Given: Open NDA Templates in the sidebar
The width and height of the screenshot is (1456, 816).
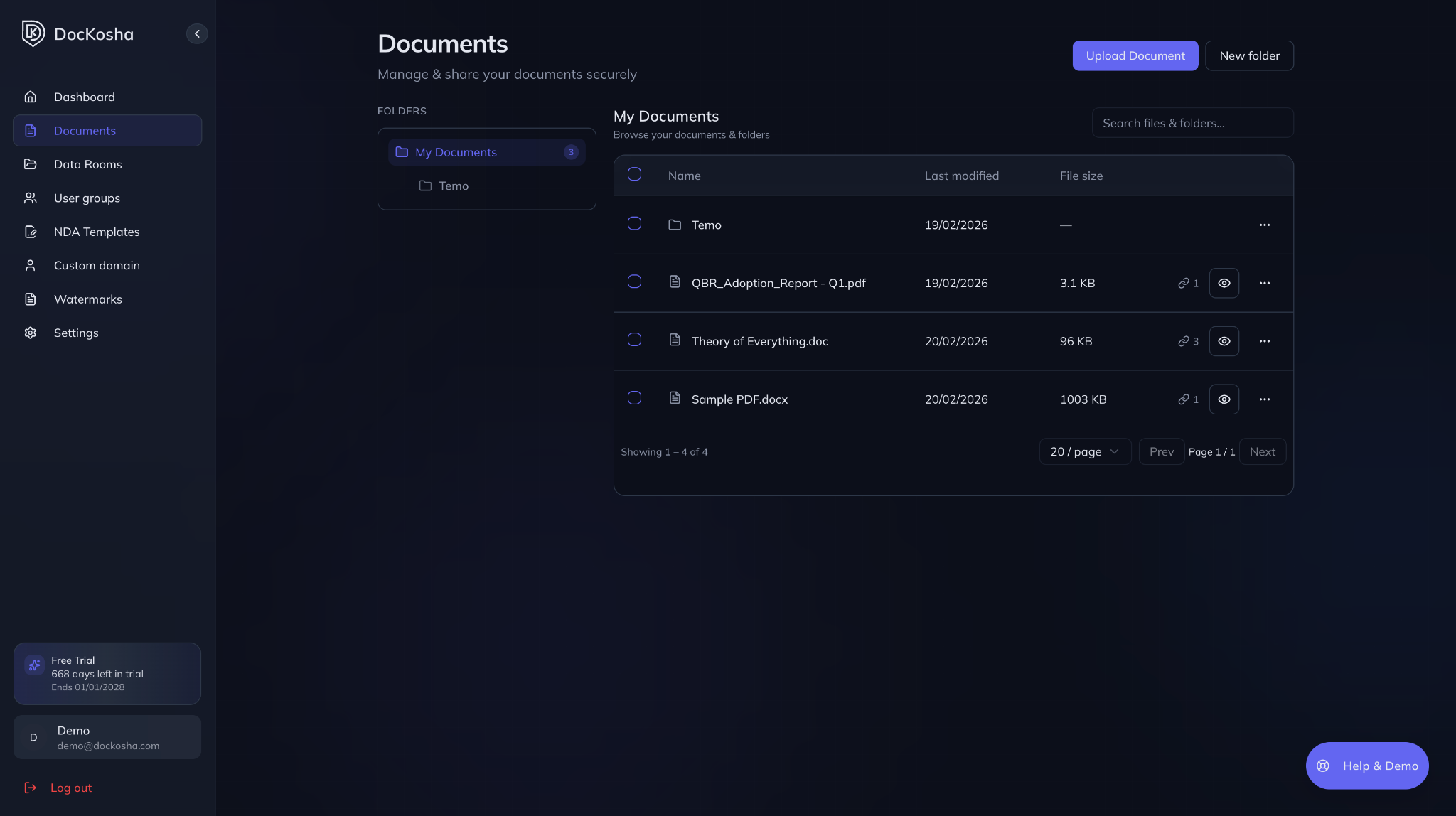Looking at the screenshot, I should click(x=96, y=232).
